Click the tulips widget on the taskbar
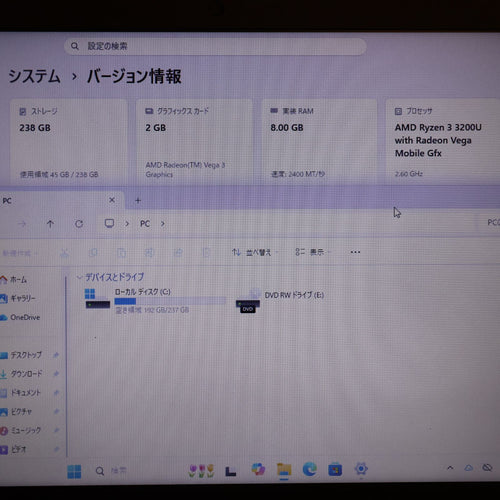Viewport: 500px width, 500px height. 201,471
